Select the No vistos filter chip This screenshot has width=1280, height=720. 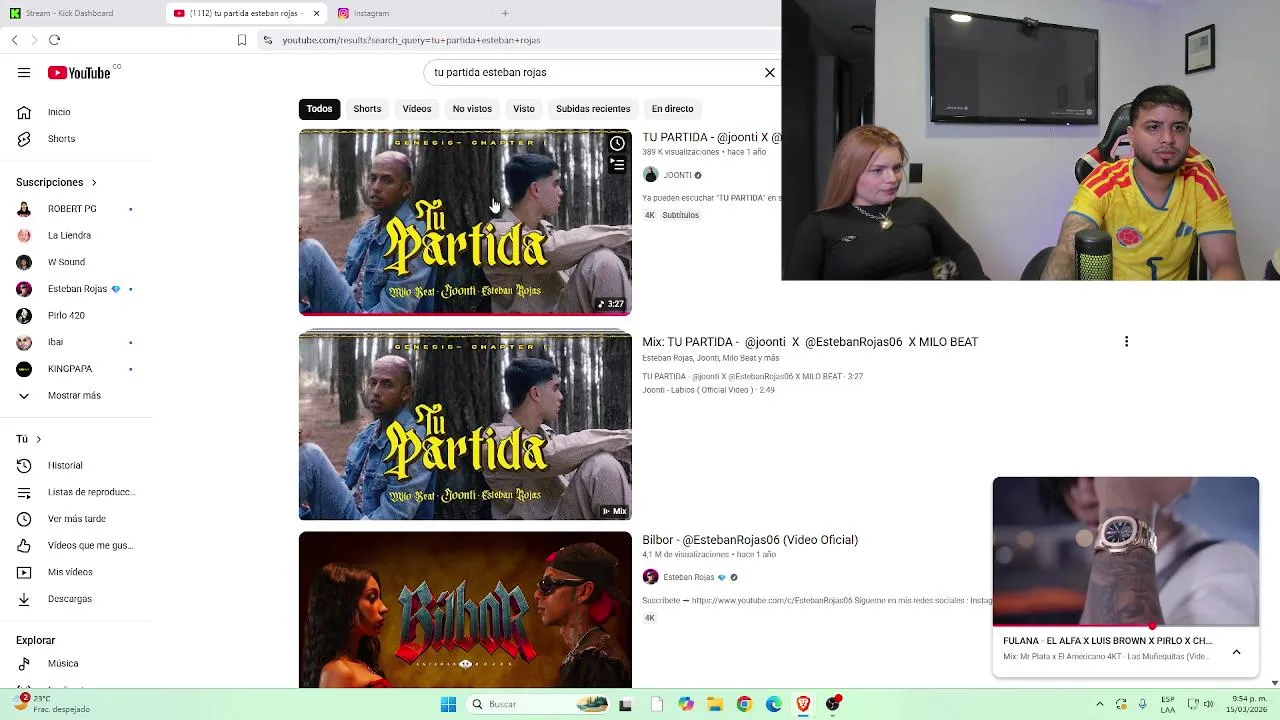472,109
